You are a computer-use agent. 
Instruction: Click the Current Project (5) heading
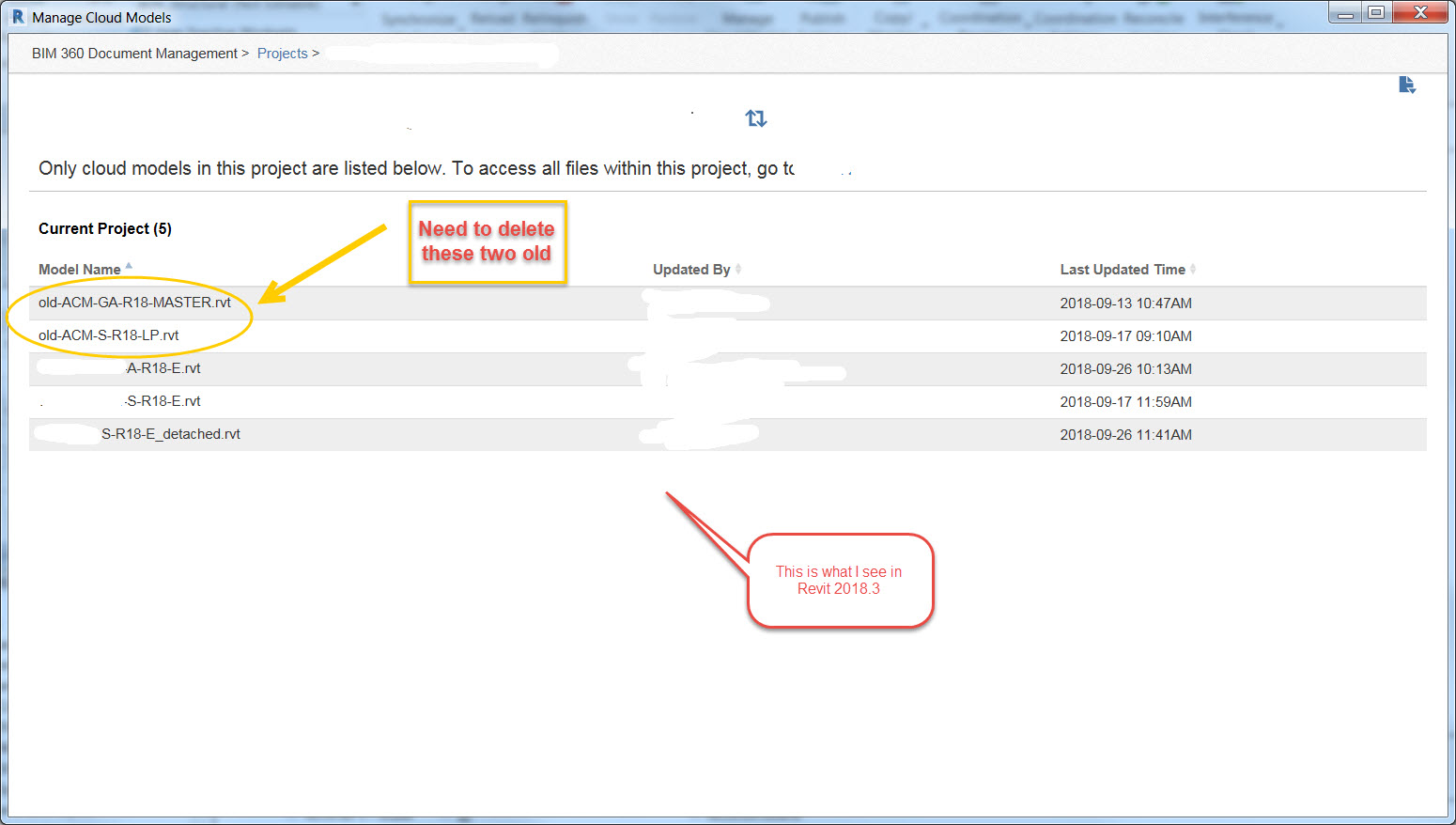coord(105,228)
